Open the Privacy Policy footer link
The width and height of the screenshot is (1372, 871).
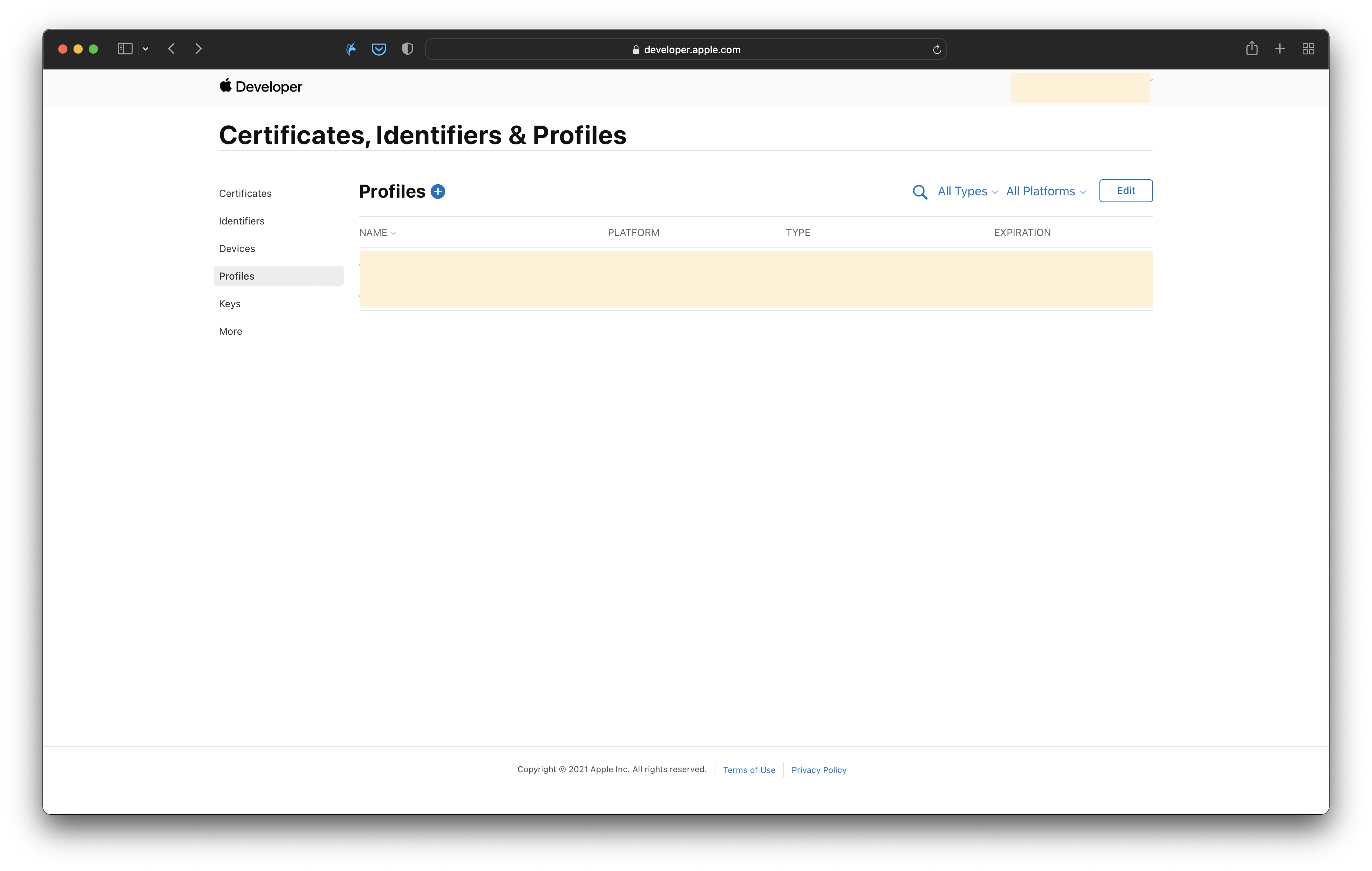[818, 770]
